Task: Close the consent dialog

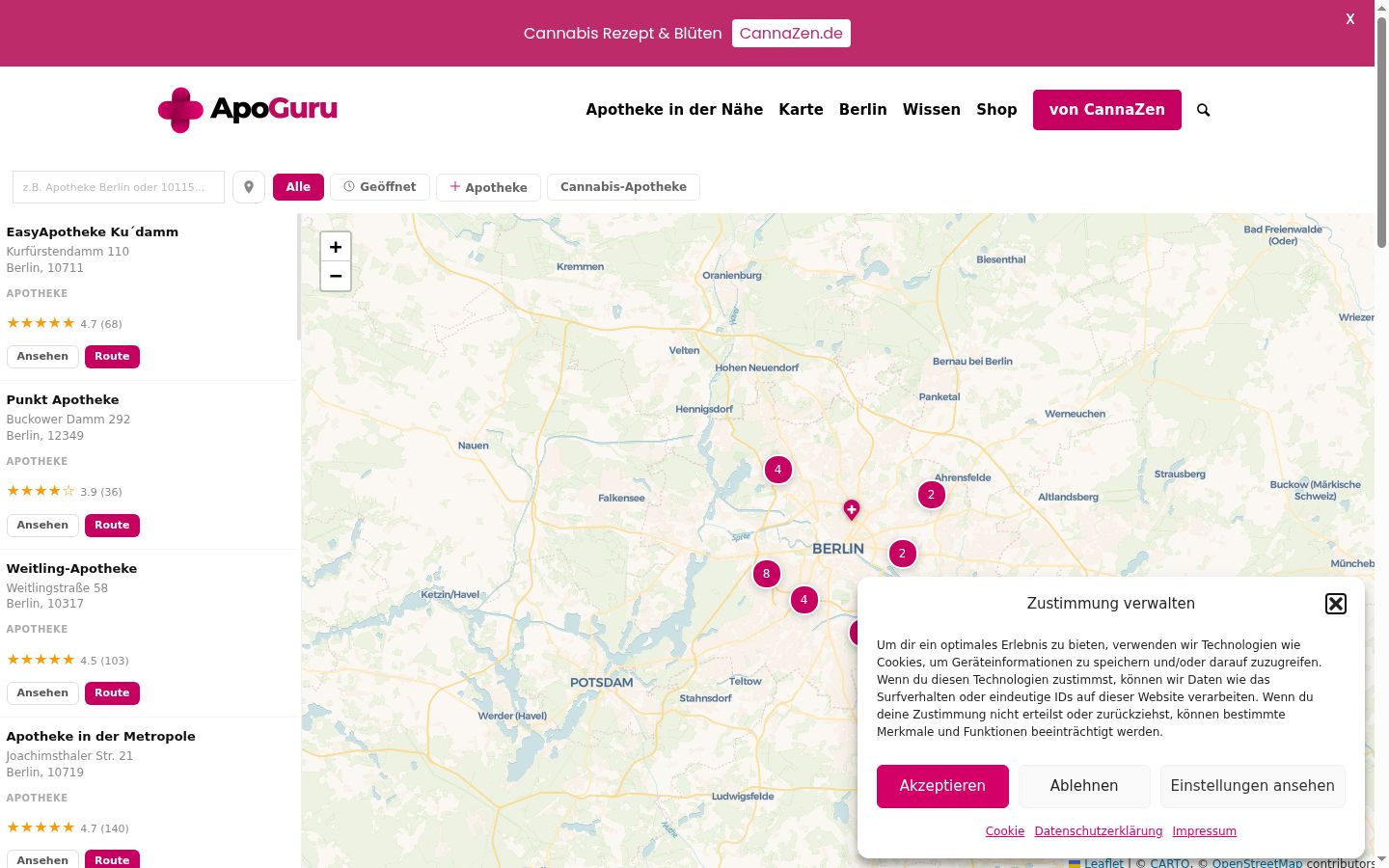Action: tap(1336, 604)
